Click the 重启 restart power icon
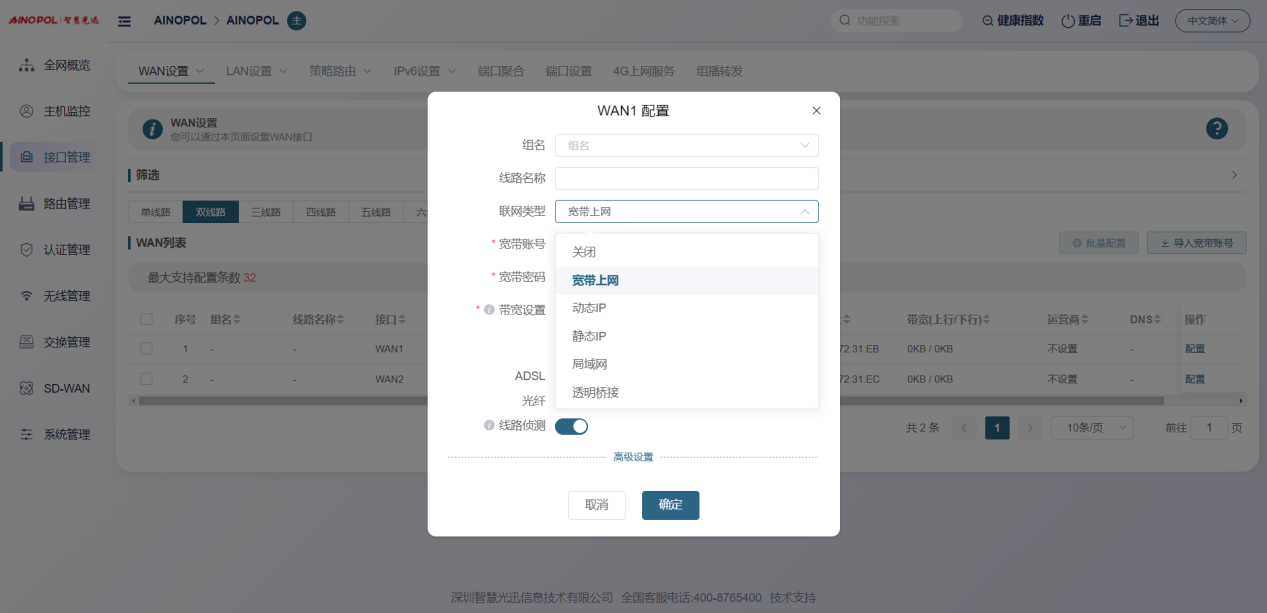 [x=1067, y=21]
